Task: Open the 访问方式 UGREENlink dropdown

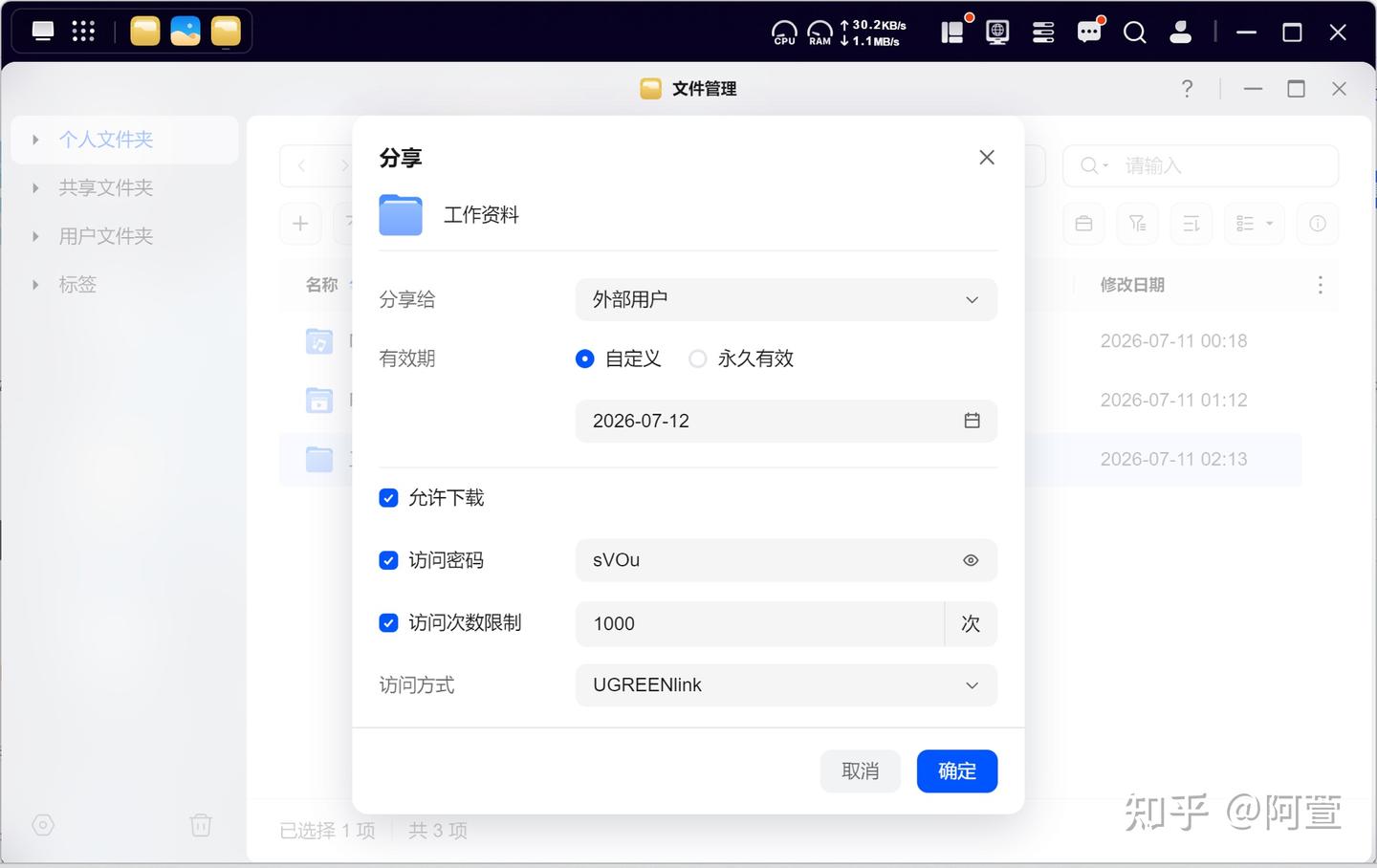Action: [786, 685]
